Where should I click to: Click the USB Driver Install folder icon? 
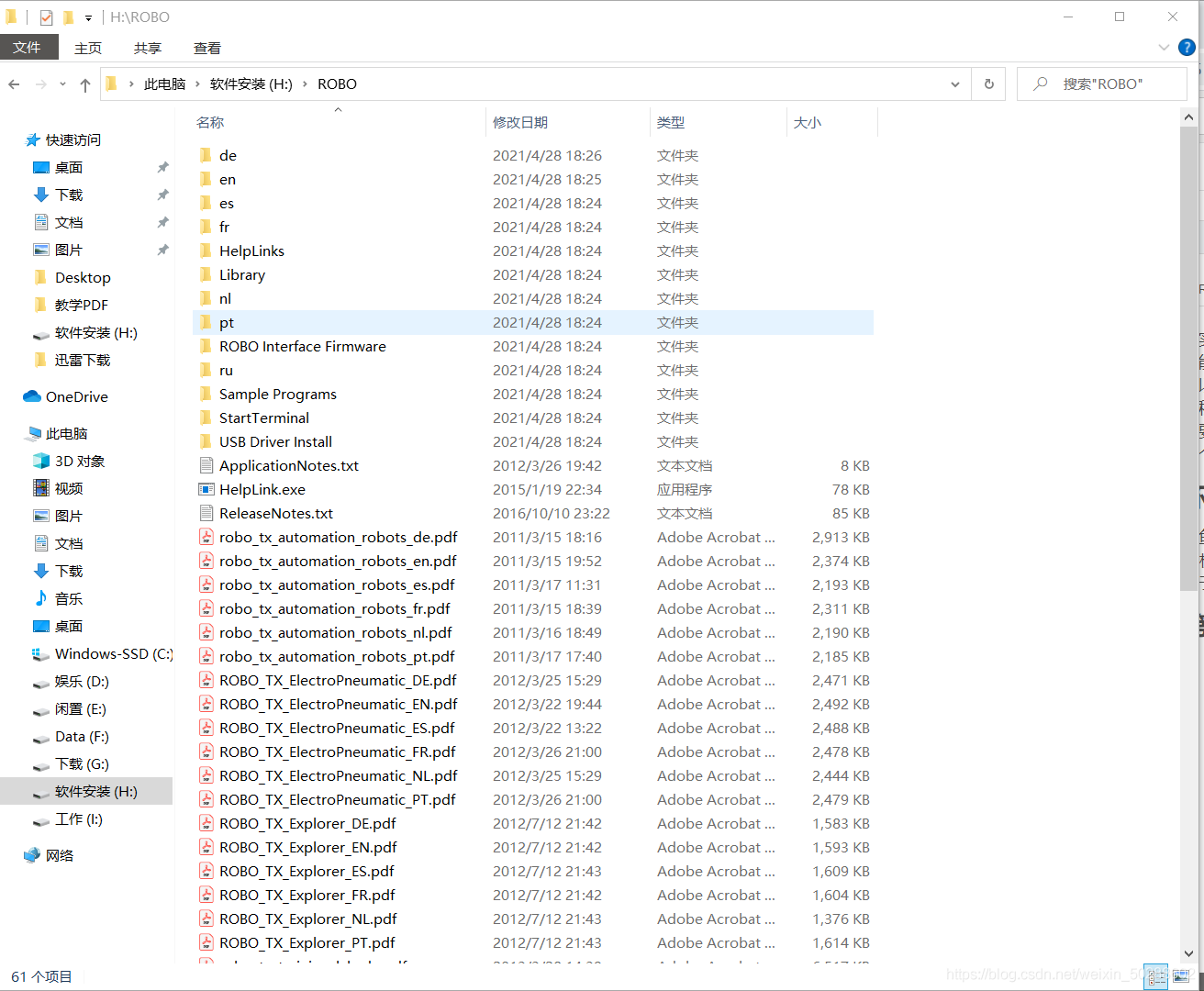click(x=206, y=441)
